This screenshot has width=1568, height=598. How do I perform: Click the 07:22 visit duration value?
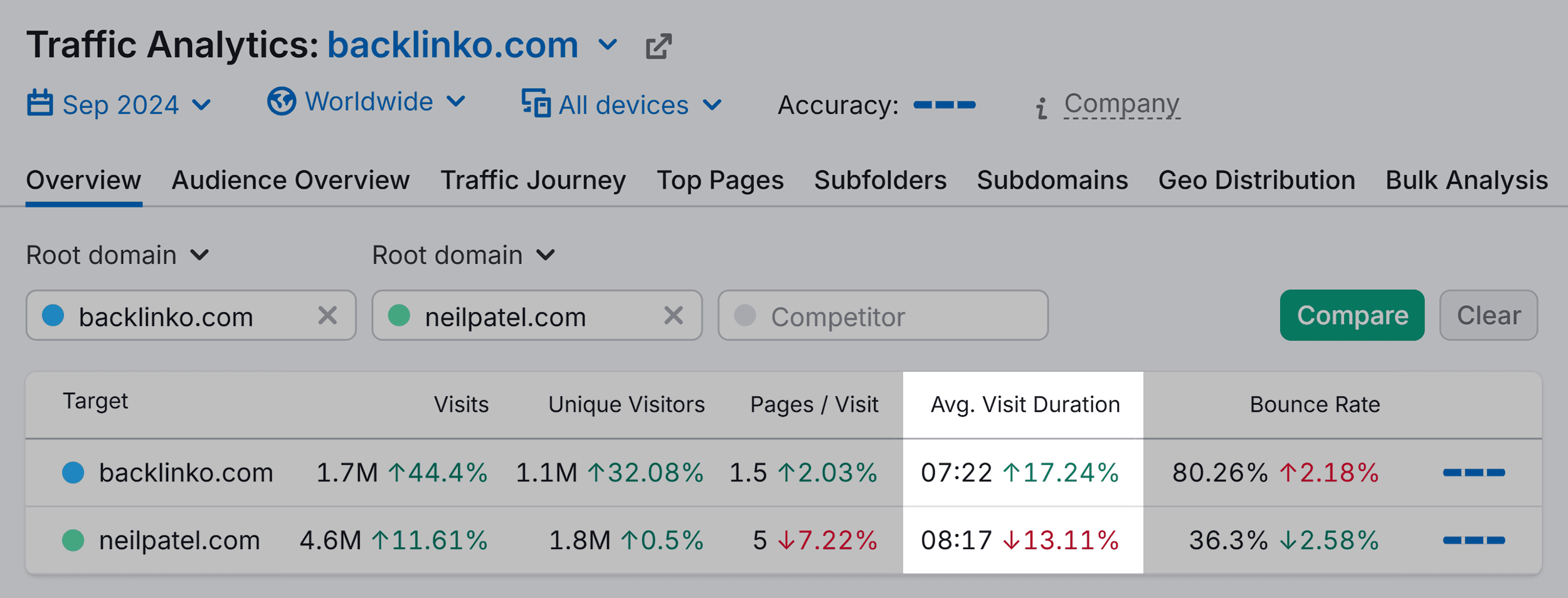(x=956, y=473)
